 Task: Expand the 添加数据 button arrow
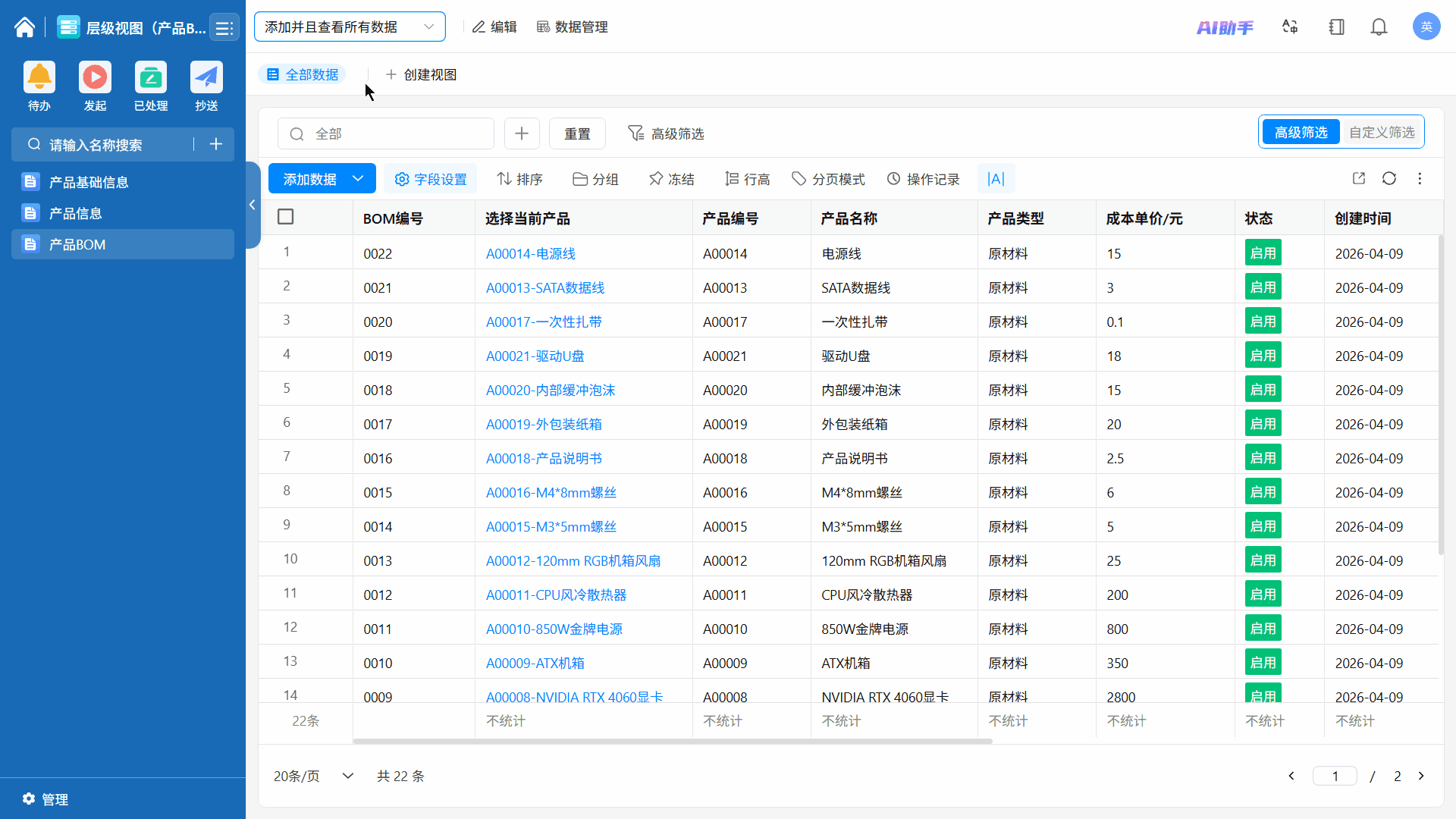point(359,179)
